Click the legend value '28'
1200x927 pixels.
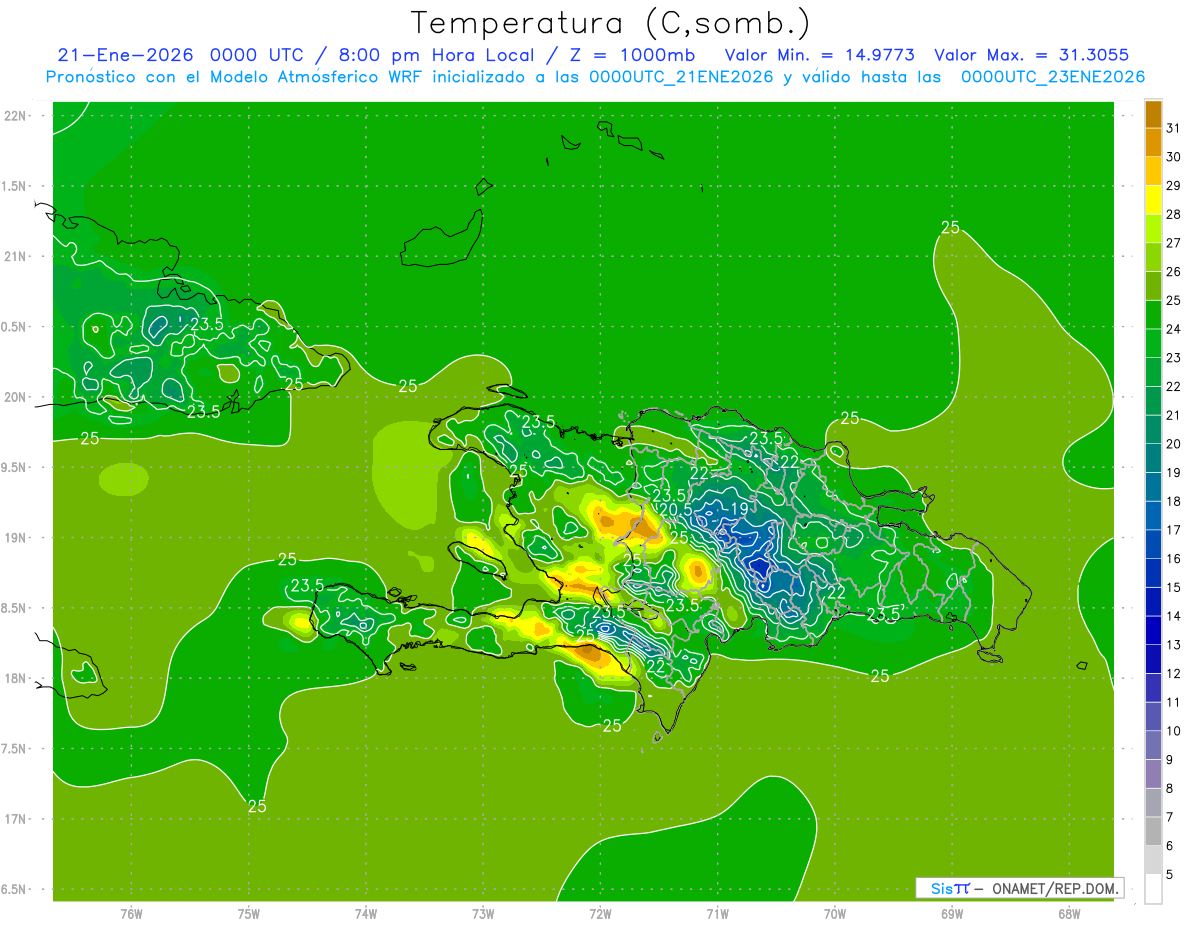(x=1173, y=214)
